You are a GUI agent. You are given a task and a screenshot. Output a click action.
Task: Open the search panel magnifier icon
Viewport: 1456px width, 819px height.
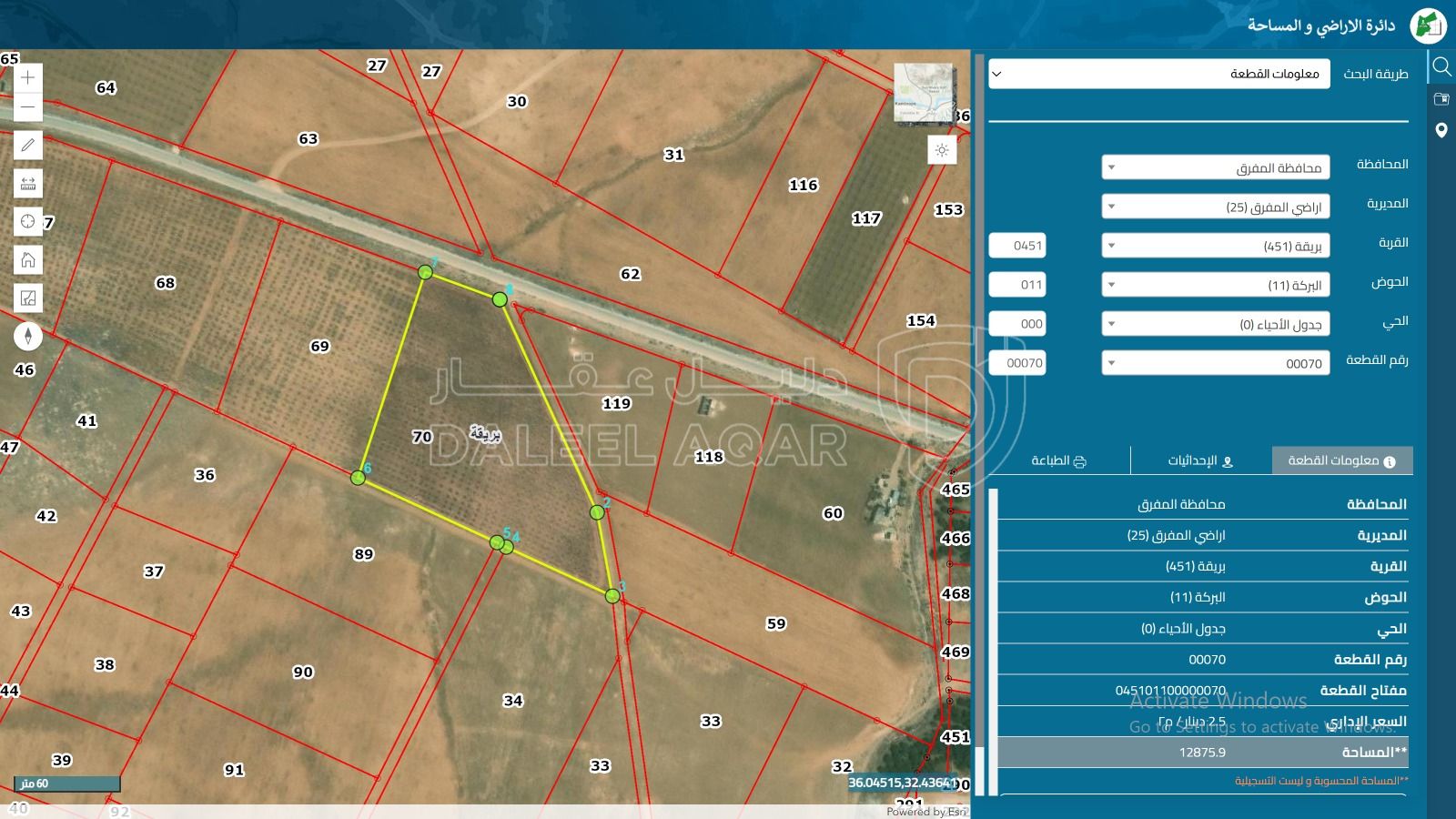tap(1441, 66)
